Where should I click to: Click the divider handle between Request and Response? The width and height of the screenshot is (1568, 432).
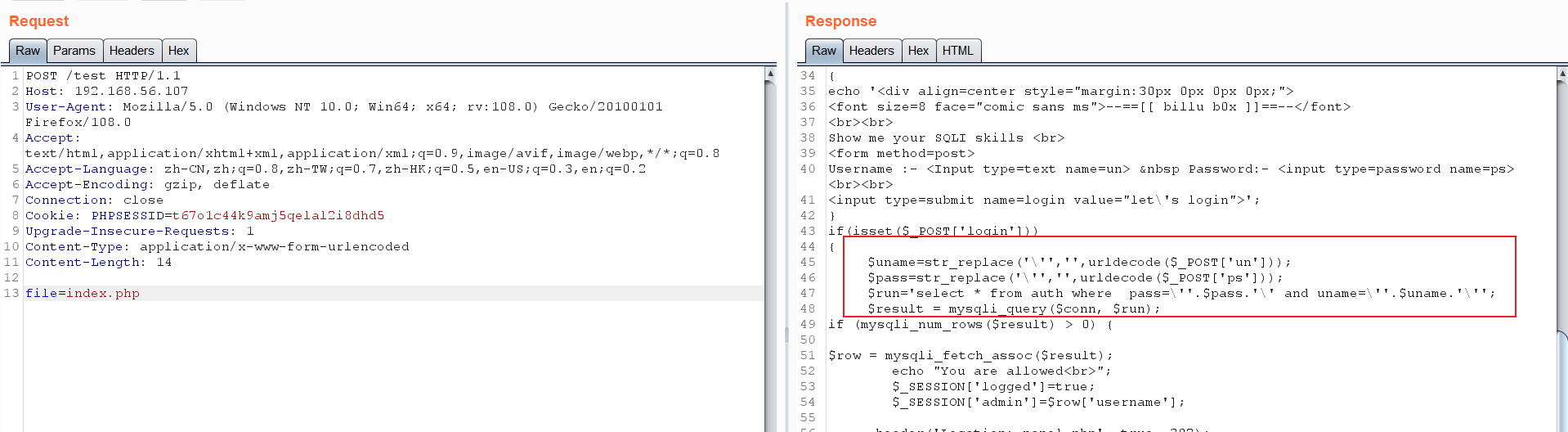pyautogui.click(x=786, y=334)
